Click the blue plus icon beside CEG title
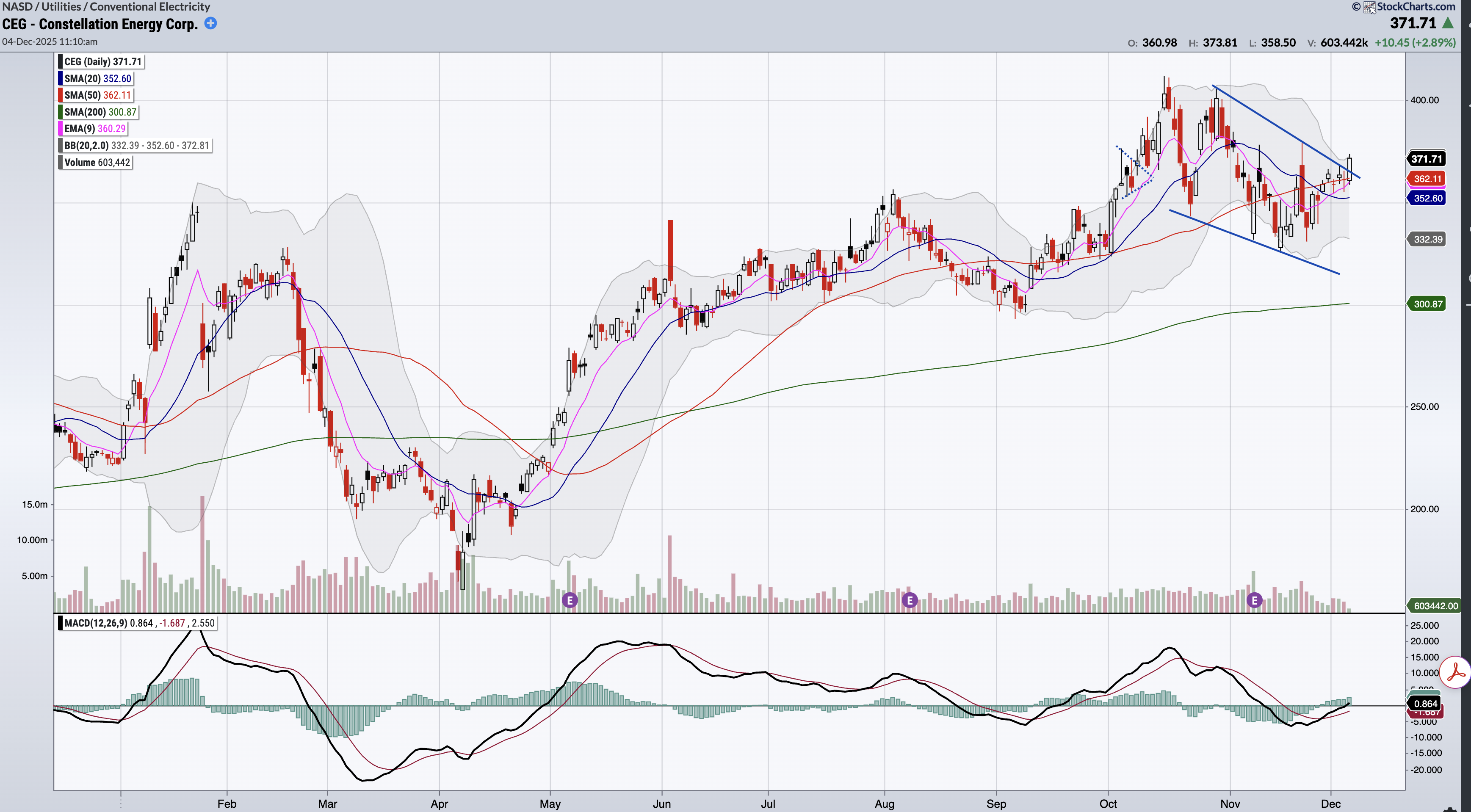Viewport: 1471px width, 812px height. click(210, 23)
